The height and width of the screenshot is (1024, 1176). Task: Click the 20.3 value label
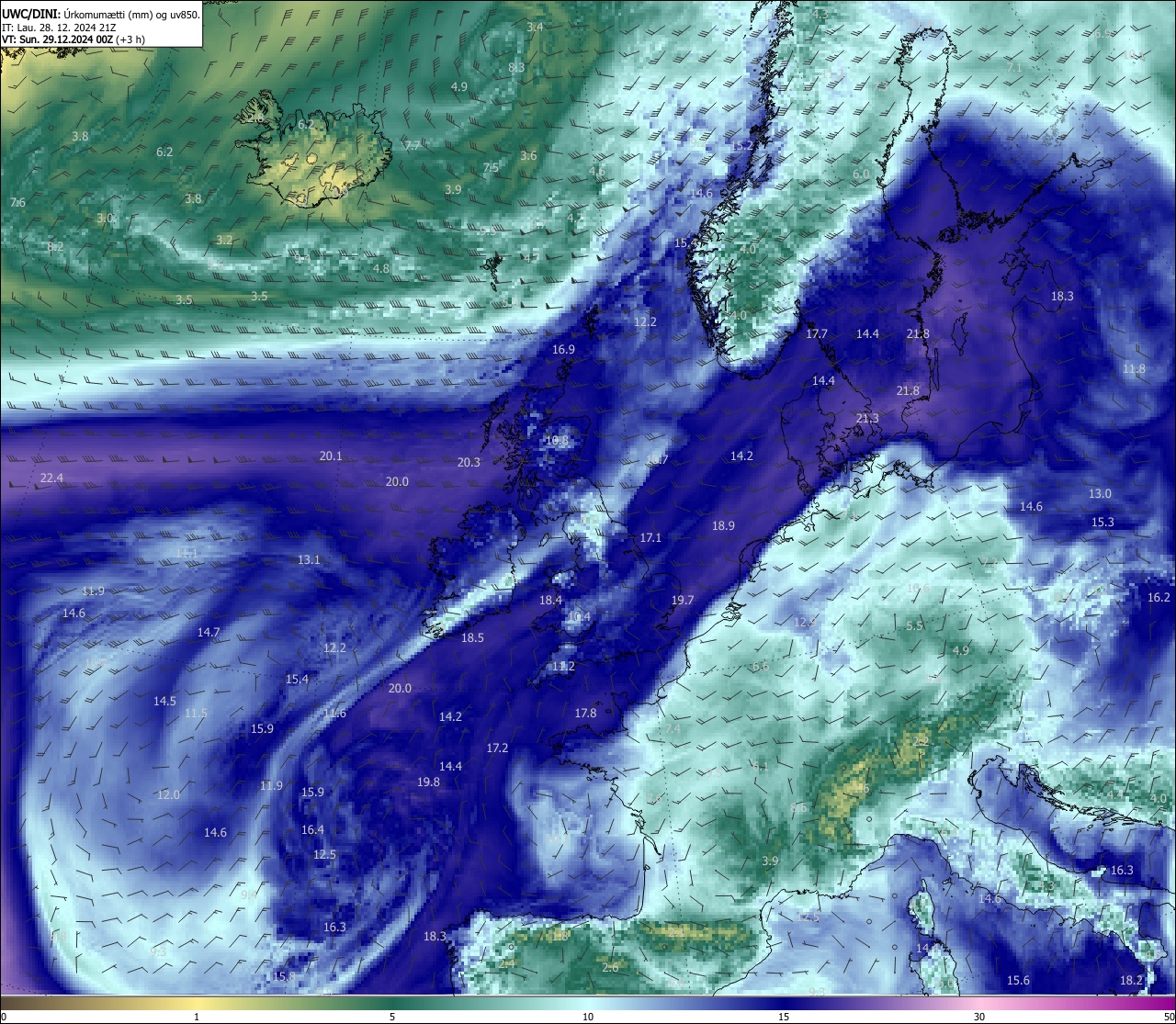tap(469, 462)
